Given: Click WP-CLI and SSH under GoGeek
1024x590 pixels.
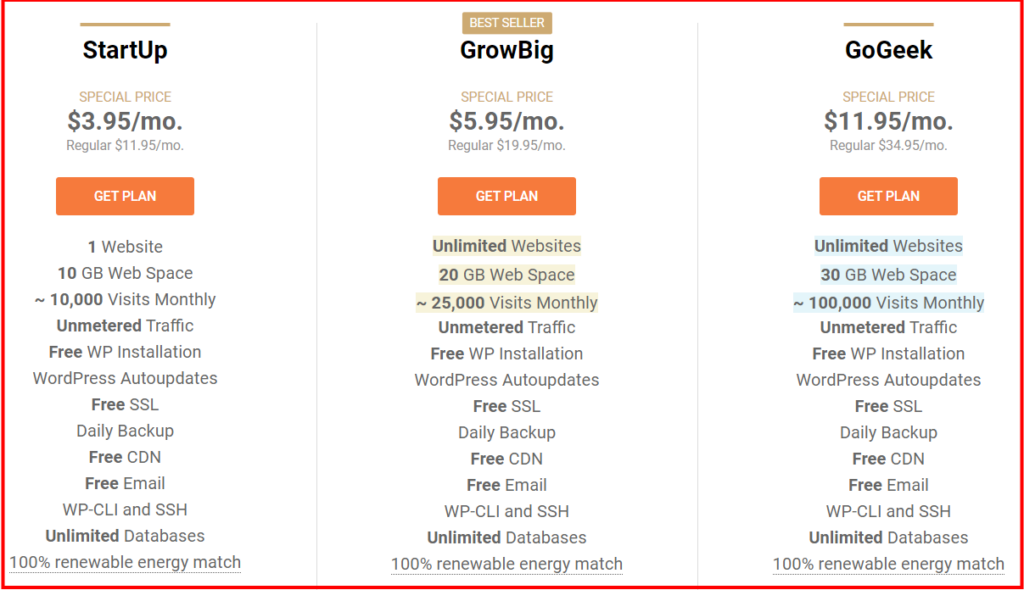Looking at the screenshot, I should pos(888,510).
